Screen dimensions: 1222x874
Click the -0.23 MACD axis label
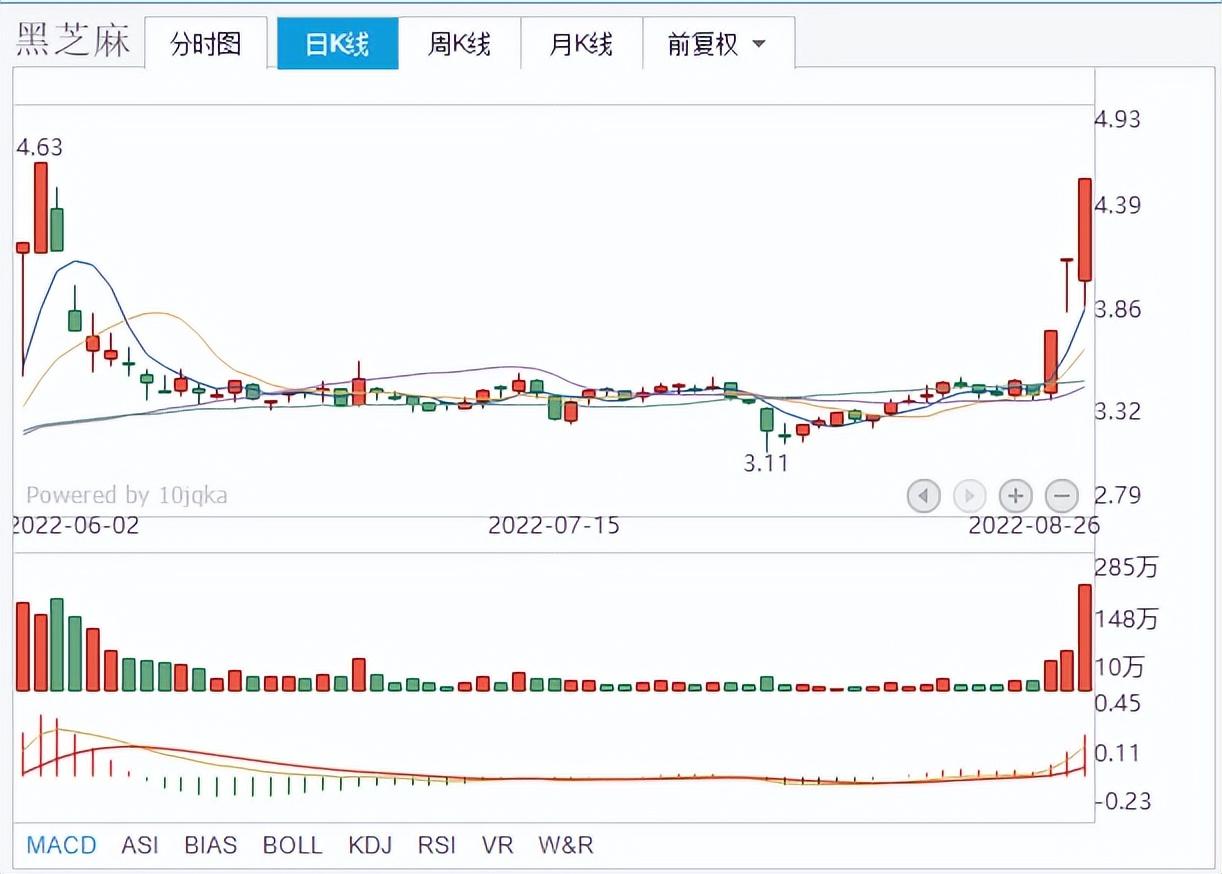[1121, 801]
